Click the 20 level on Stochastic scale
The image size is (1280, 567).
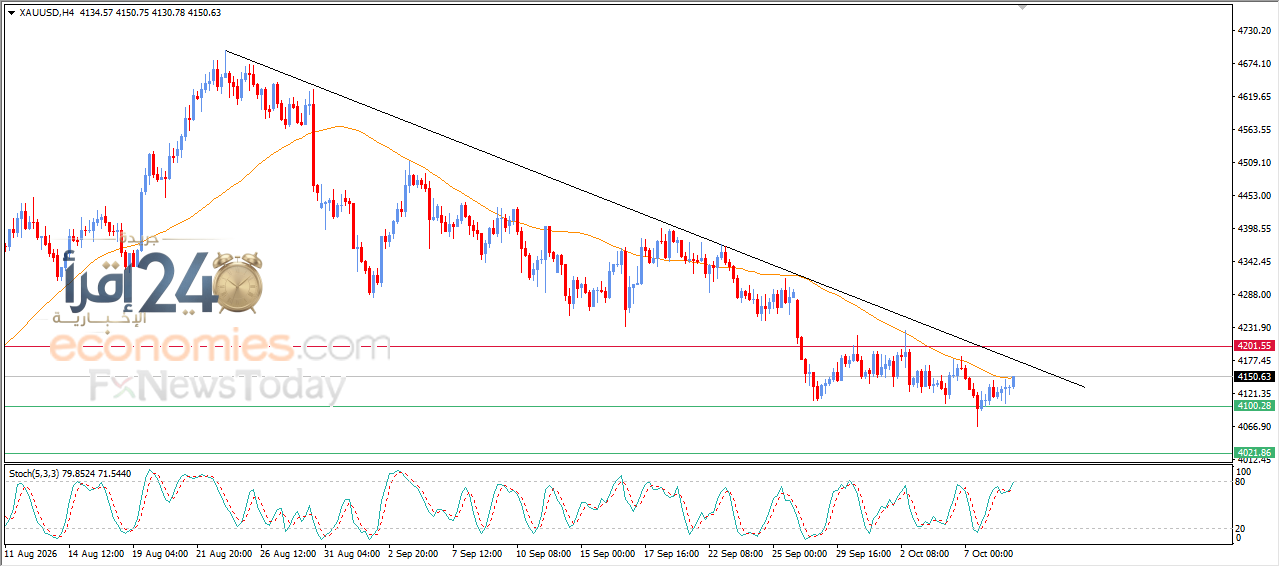coord(1242,528)
